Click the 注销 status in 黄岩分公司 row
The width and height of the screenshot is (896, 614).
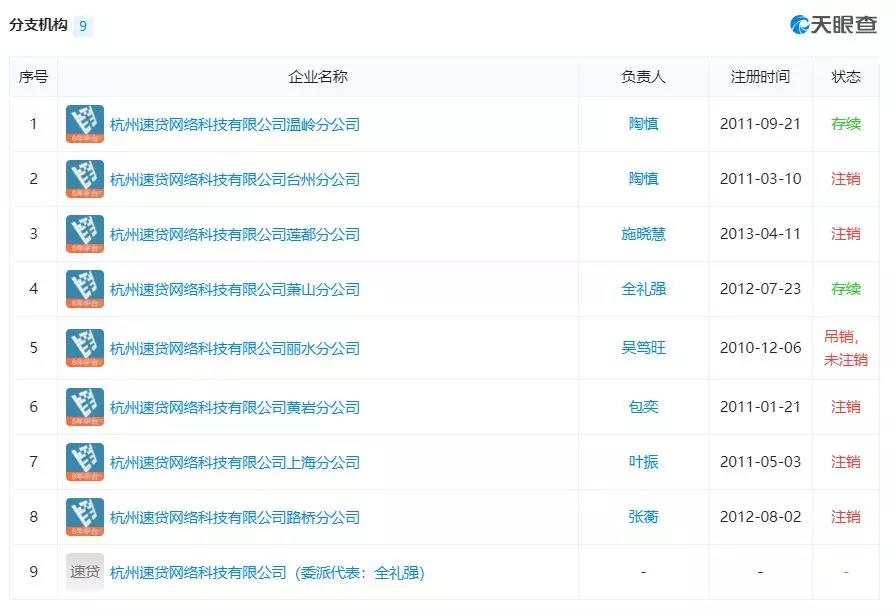(846, 407)
